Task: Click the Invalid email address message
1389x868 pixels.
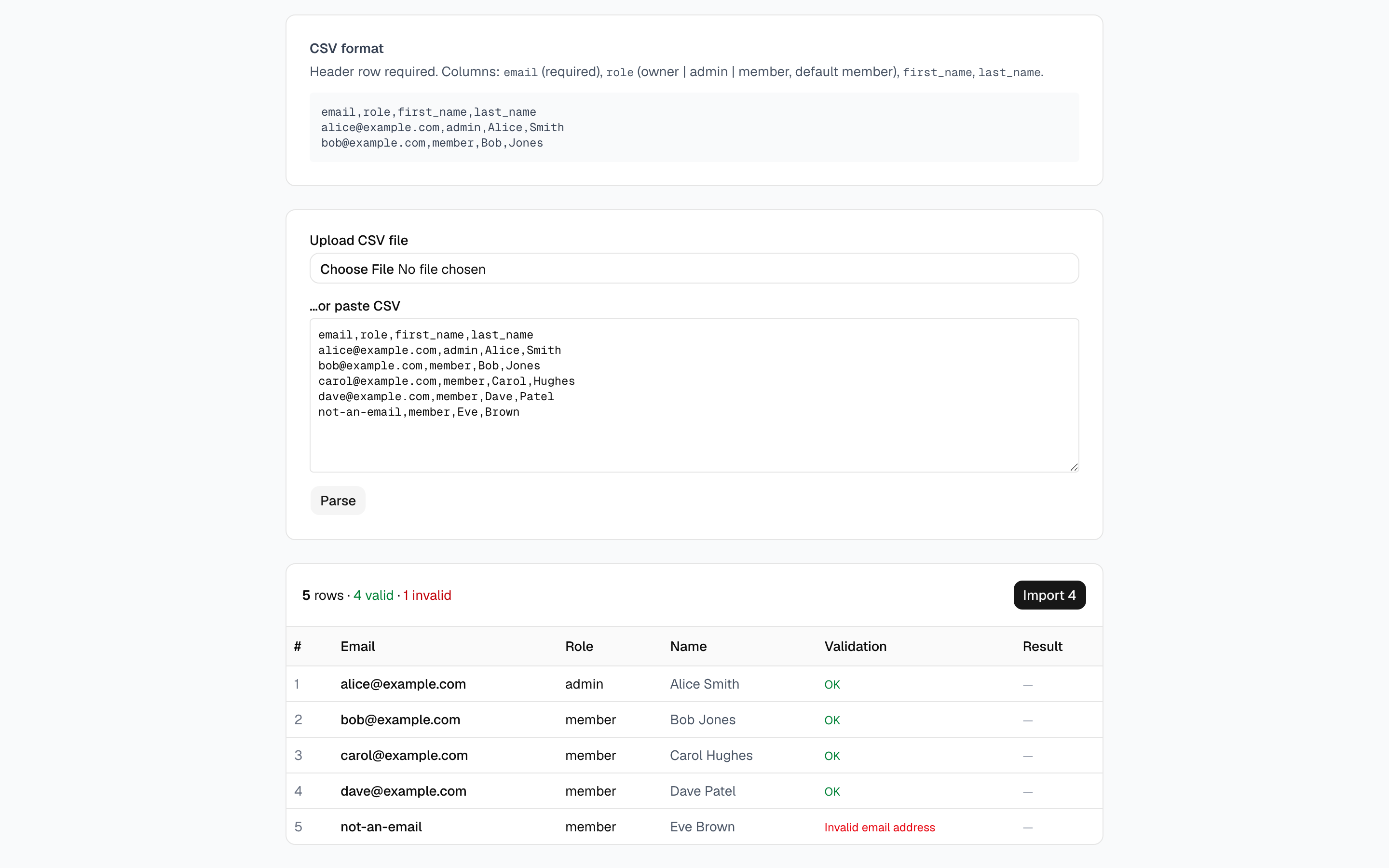Action: pyautogui.click(x=879, y=827)
